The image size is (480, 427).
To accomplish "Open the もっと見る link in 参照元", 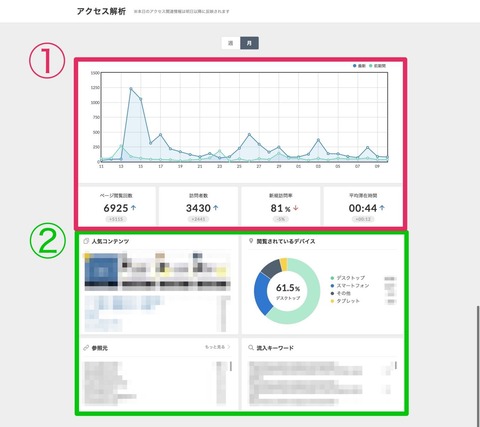I will pos(218,347).
